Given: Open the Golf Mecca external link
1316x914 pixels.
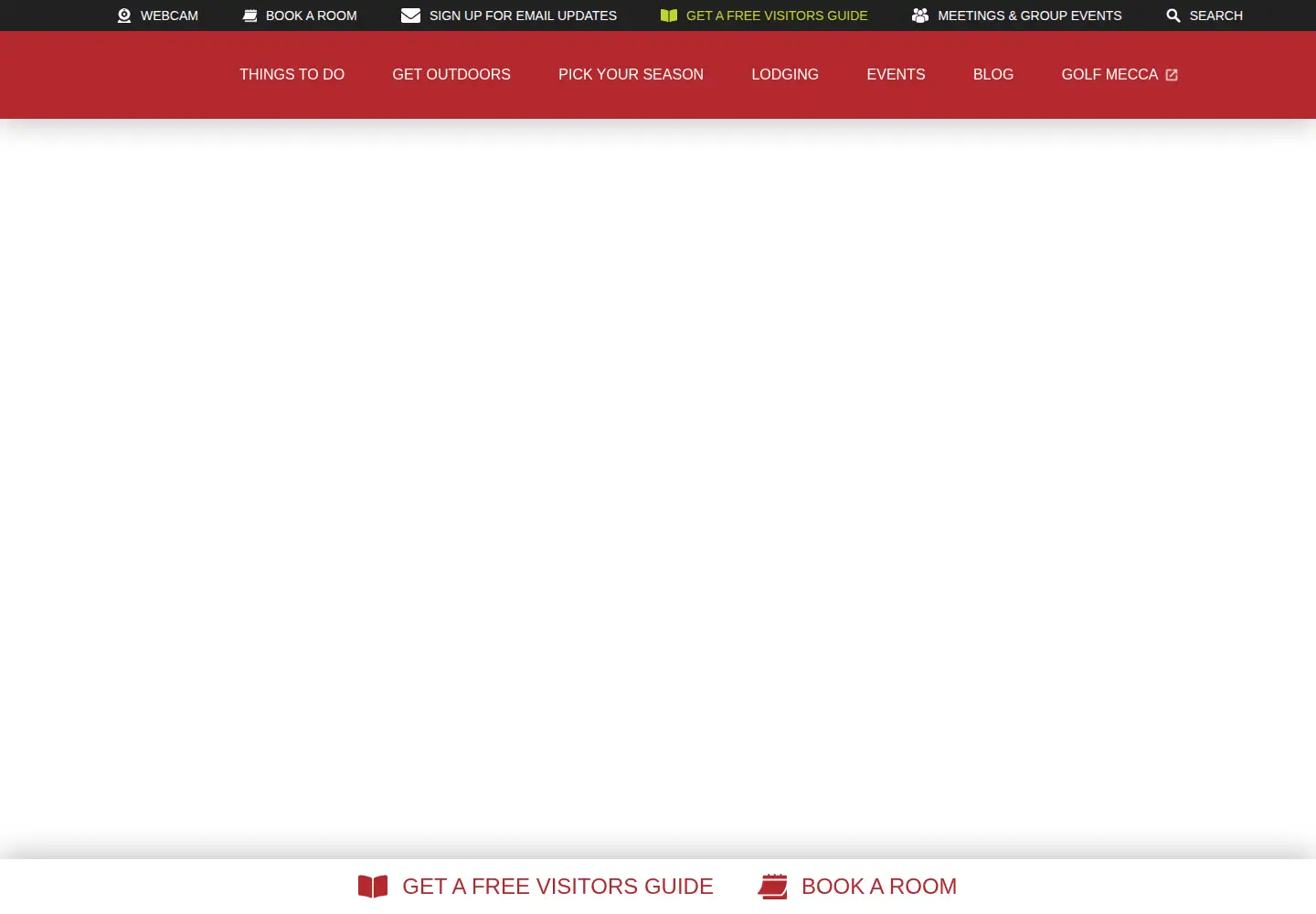Looking at the screenshot, I should (1109, 74).
